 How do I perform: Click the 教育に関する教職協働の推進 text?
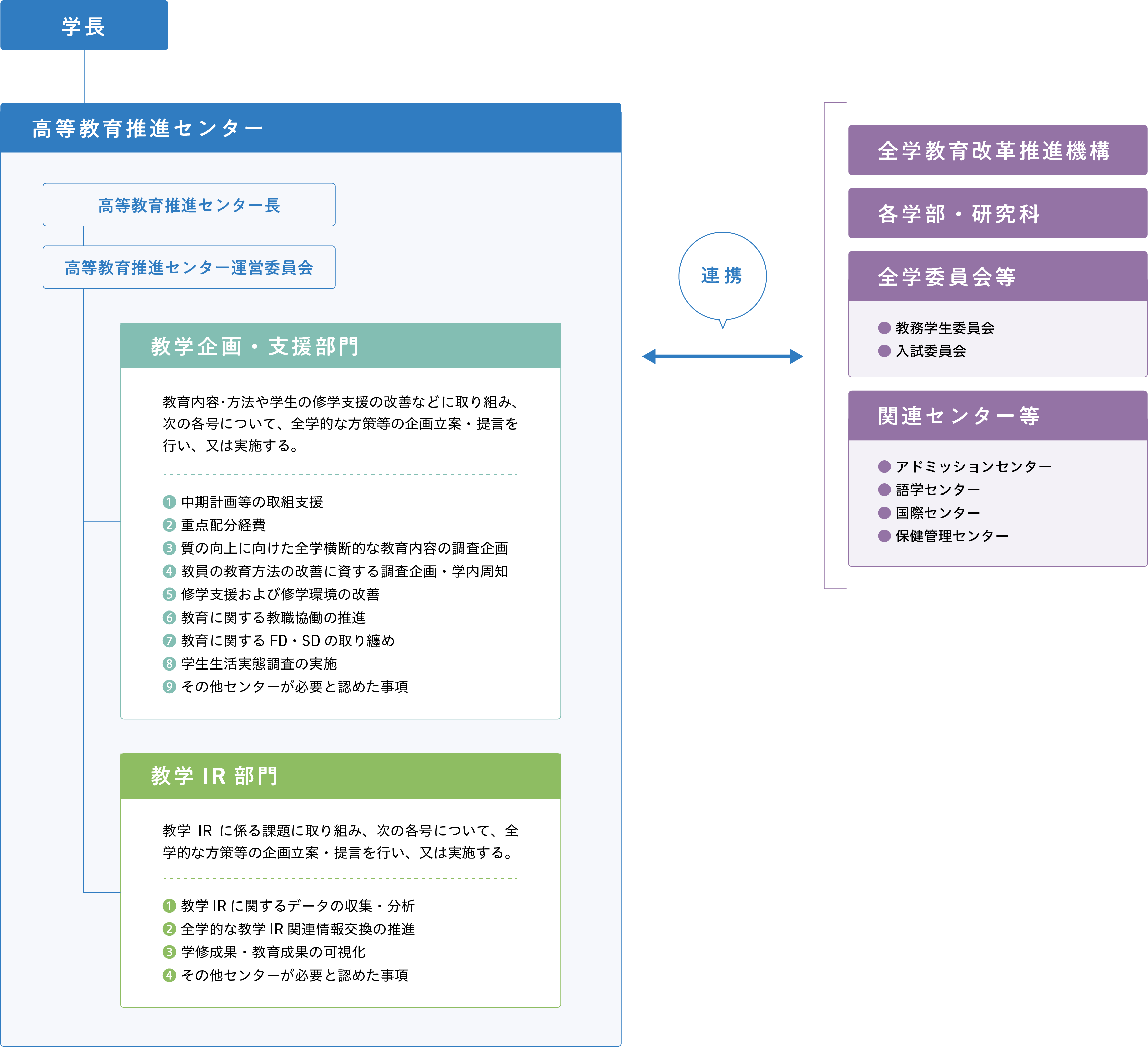pyautogui.click(x=273, y=617)
